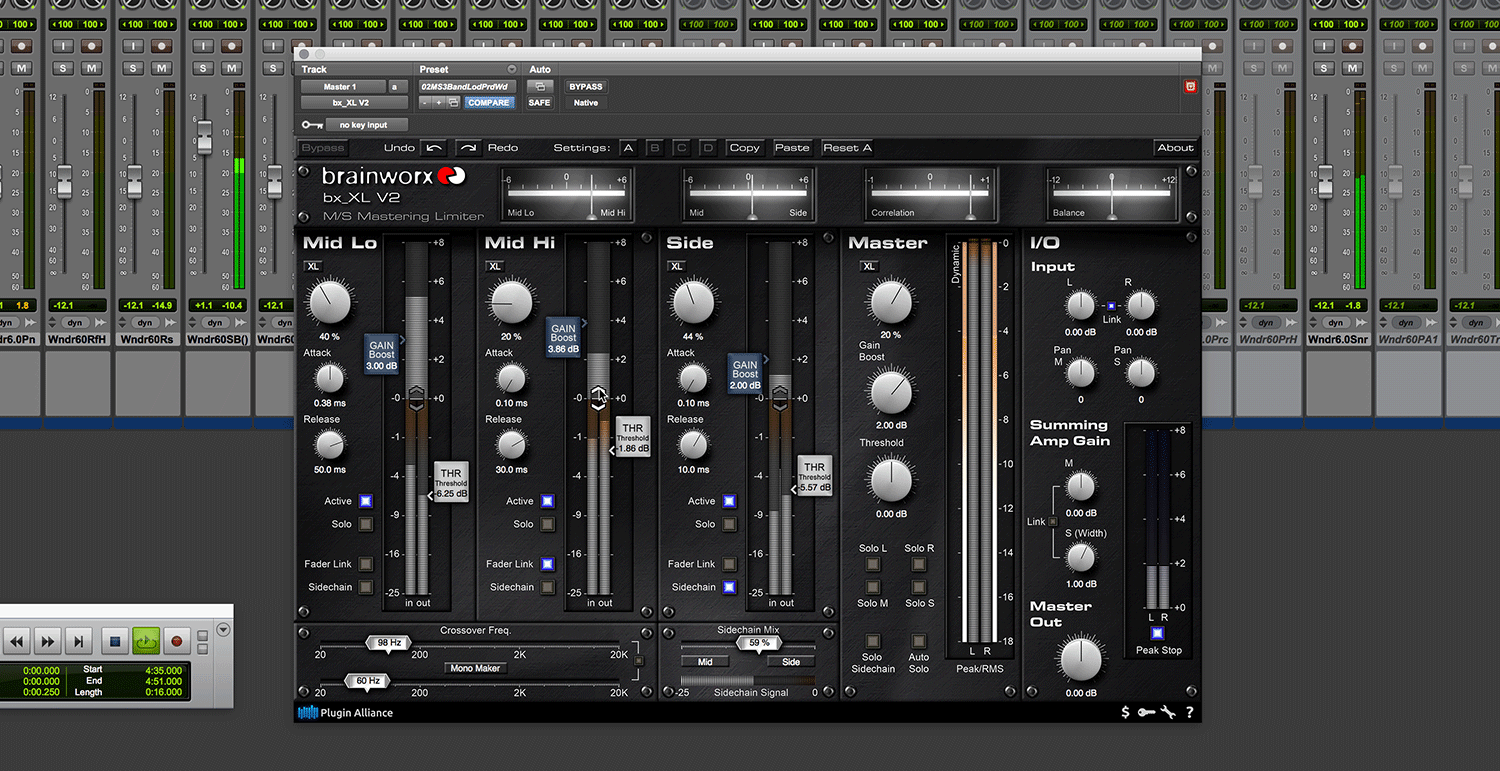Click the fast forward transport button
The height and width of the screenshot is (771, 1500).
click(x=47, y=641)
